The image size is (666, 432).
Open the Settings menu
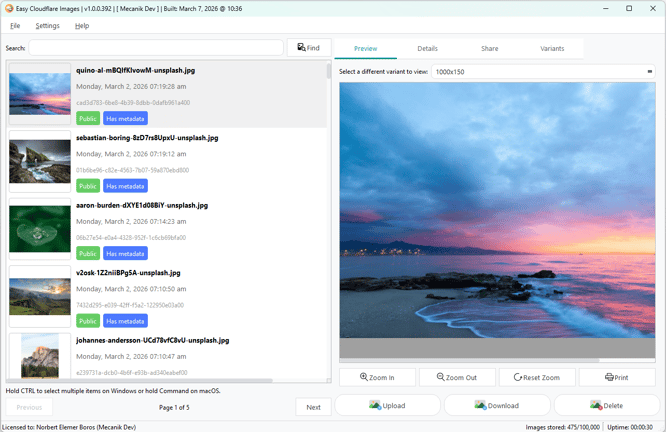point(48,25)
